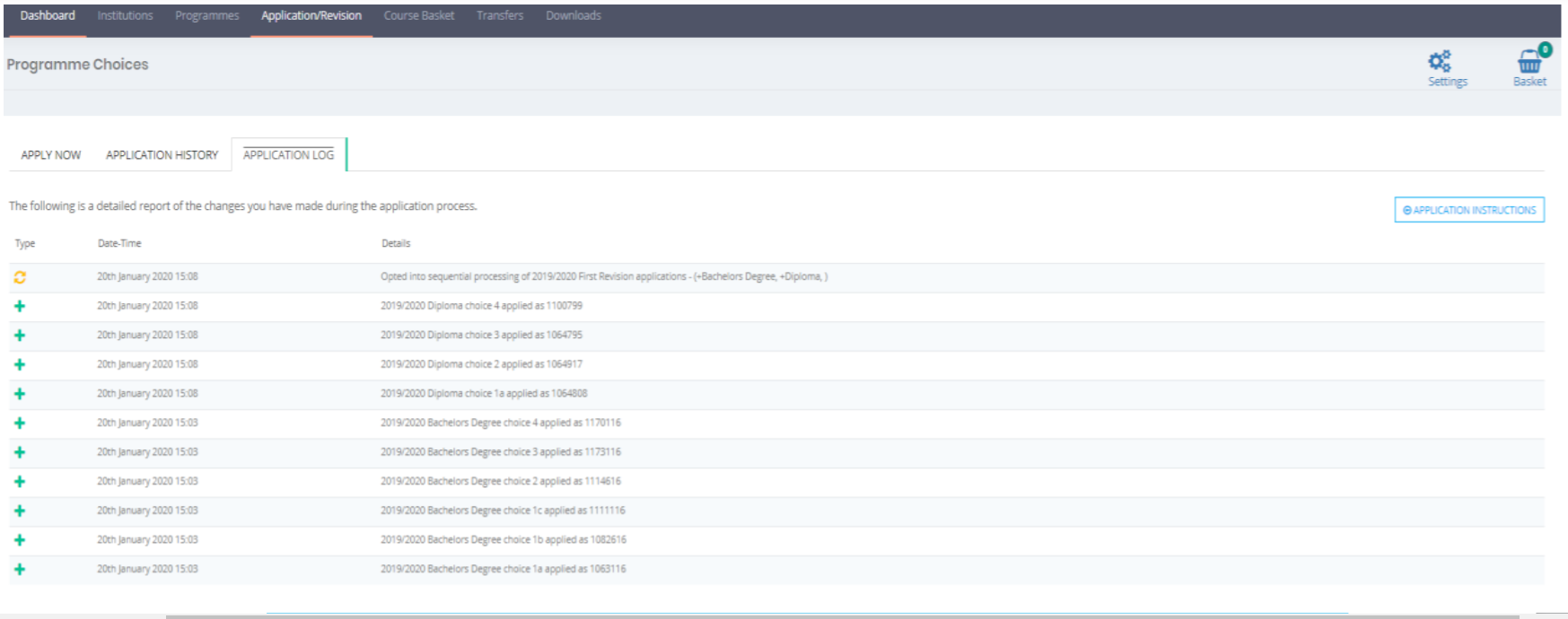Click the Application Instructions button
This screenshot has height=619, width=1568.
click(1468, 210)
